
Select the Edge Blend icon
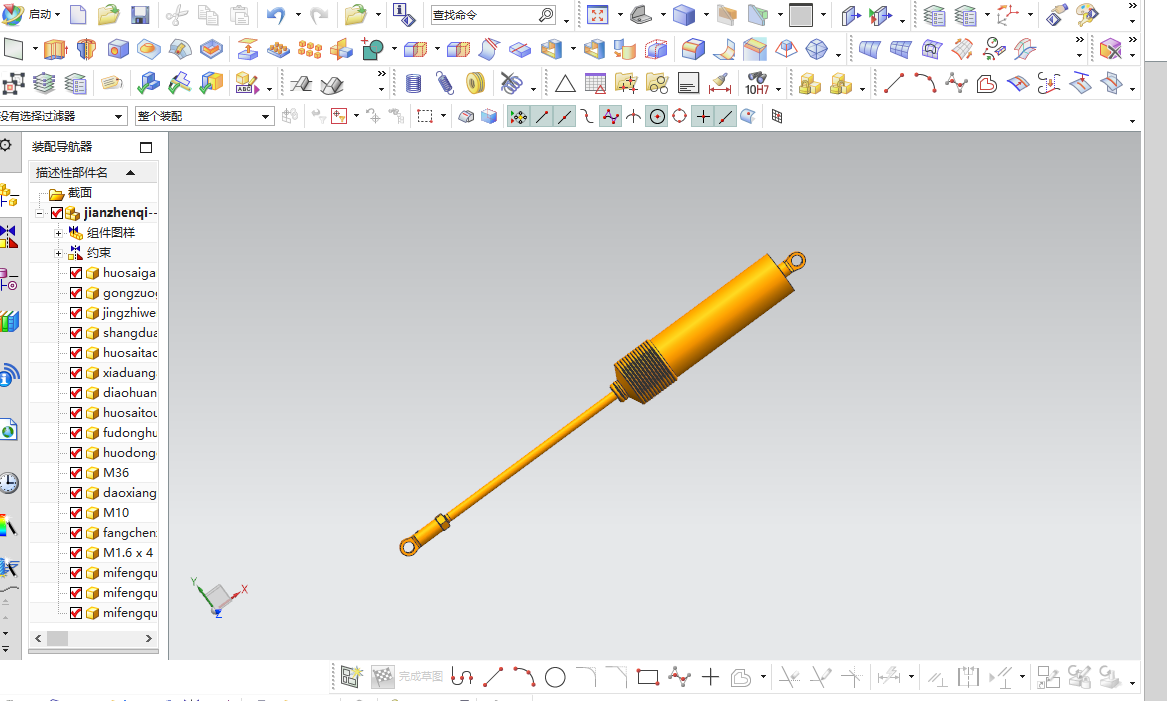coord(693,49)
